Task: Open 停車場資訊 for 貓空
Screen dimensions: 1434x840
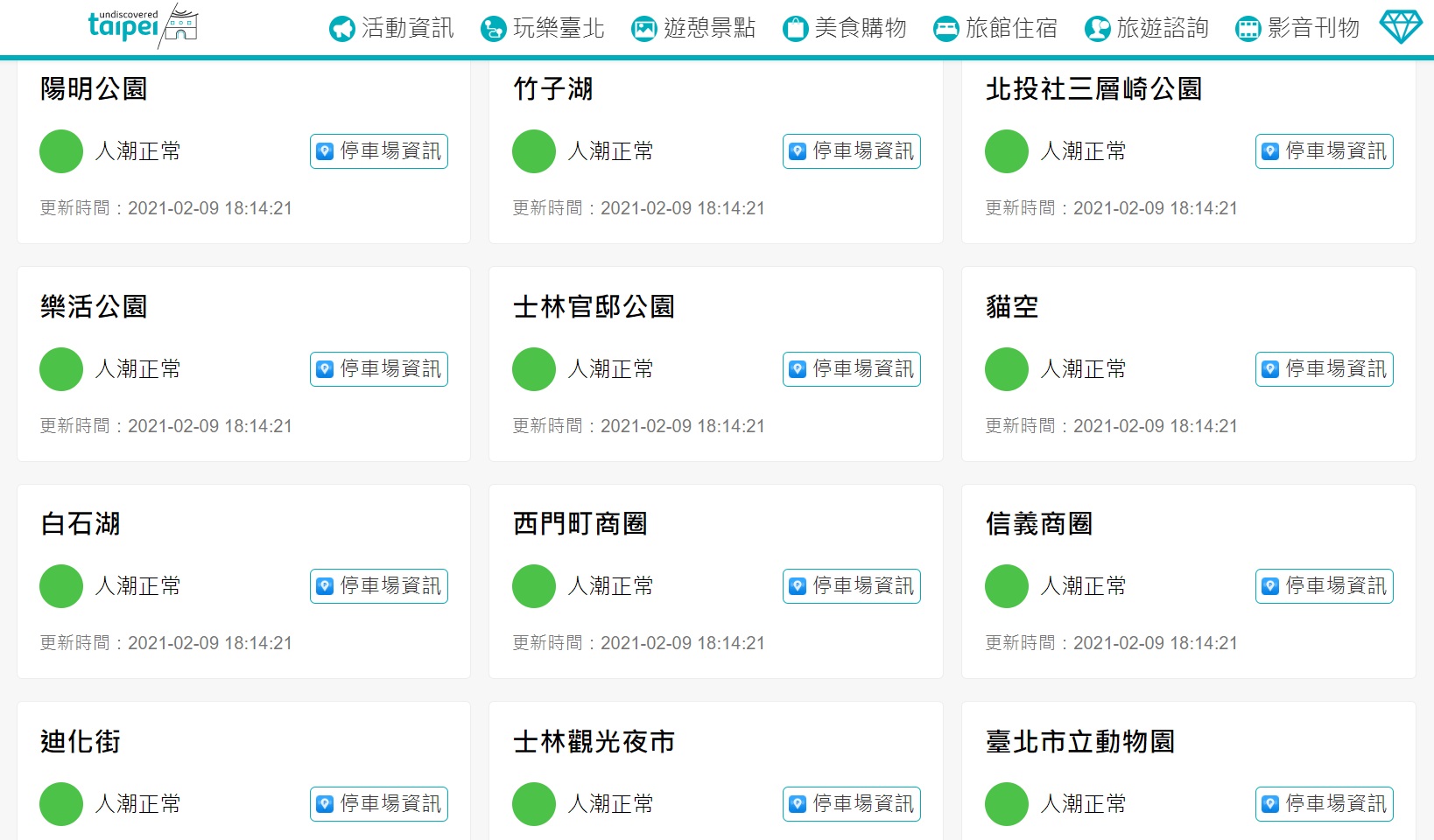Action: pos(1325,369)
